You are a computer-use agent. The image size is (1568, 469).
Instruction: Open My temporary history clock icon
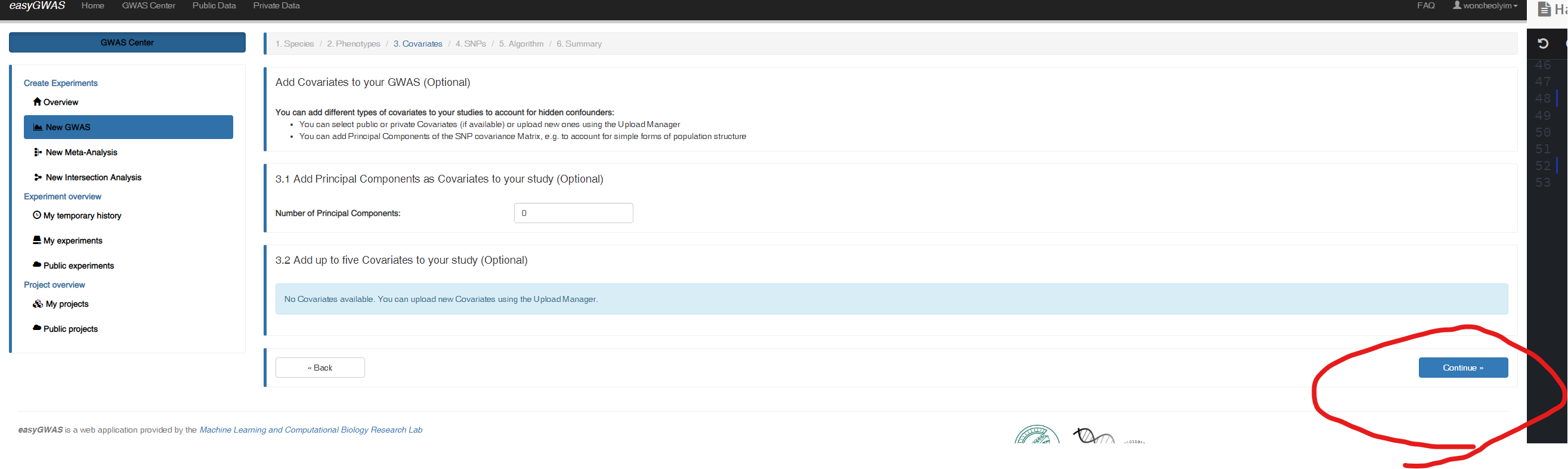37,215
